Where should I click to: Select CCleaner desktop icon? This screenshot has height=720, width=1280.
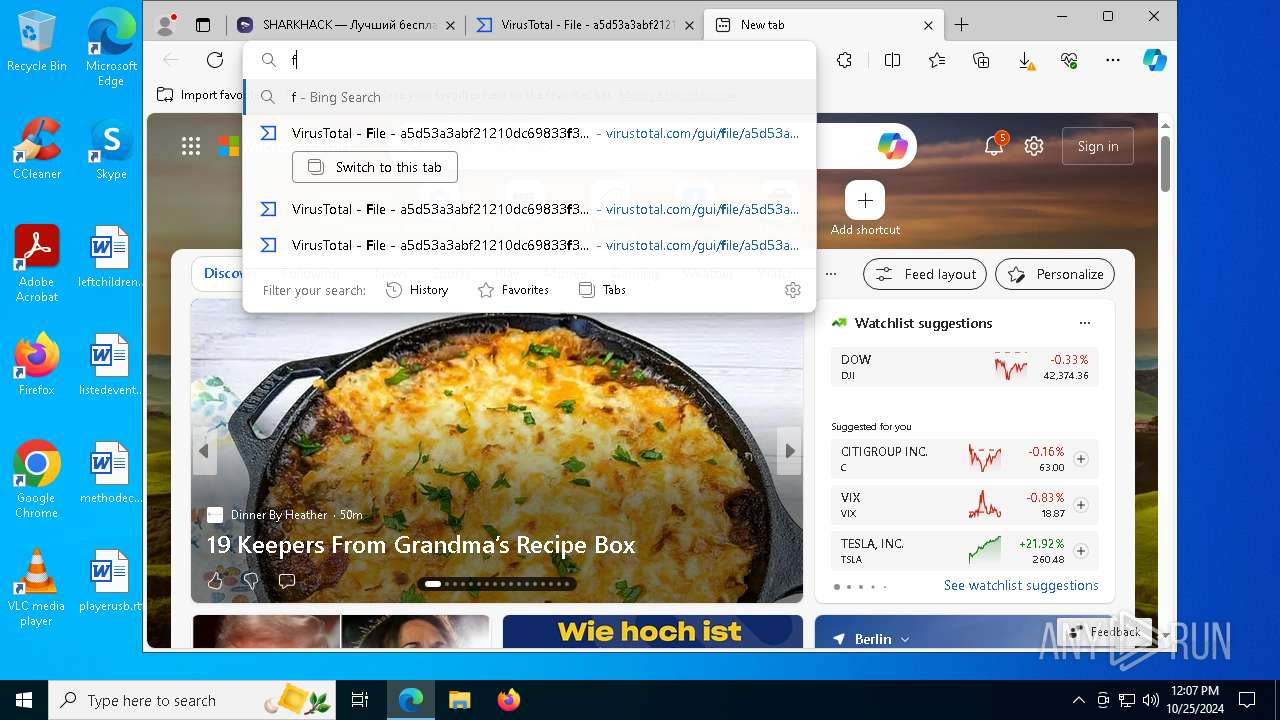coord(37,149)
